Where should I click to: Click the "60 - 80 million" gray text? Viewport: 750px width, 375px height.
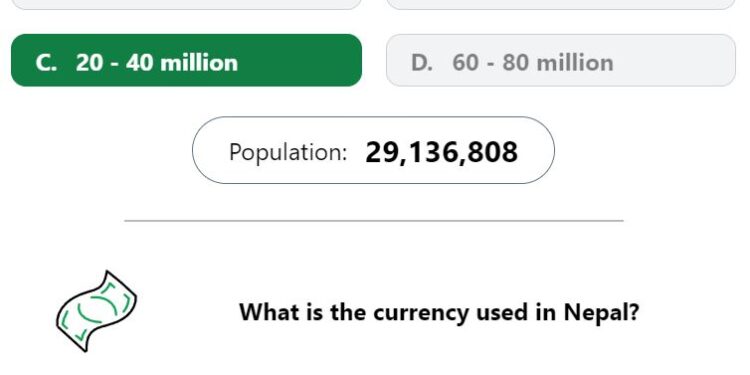point(532,63)
